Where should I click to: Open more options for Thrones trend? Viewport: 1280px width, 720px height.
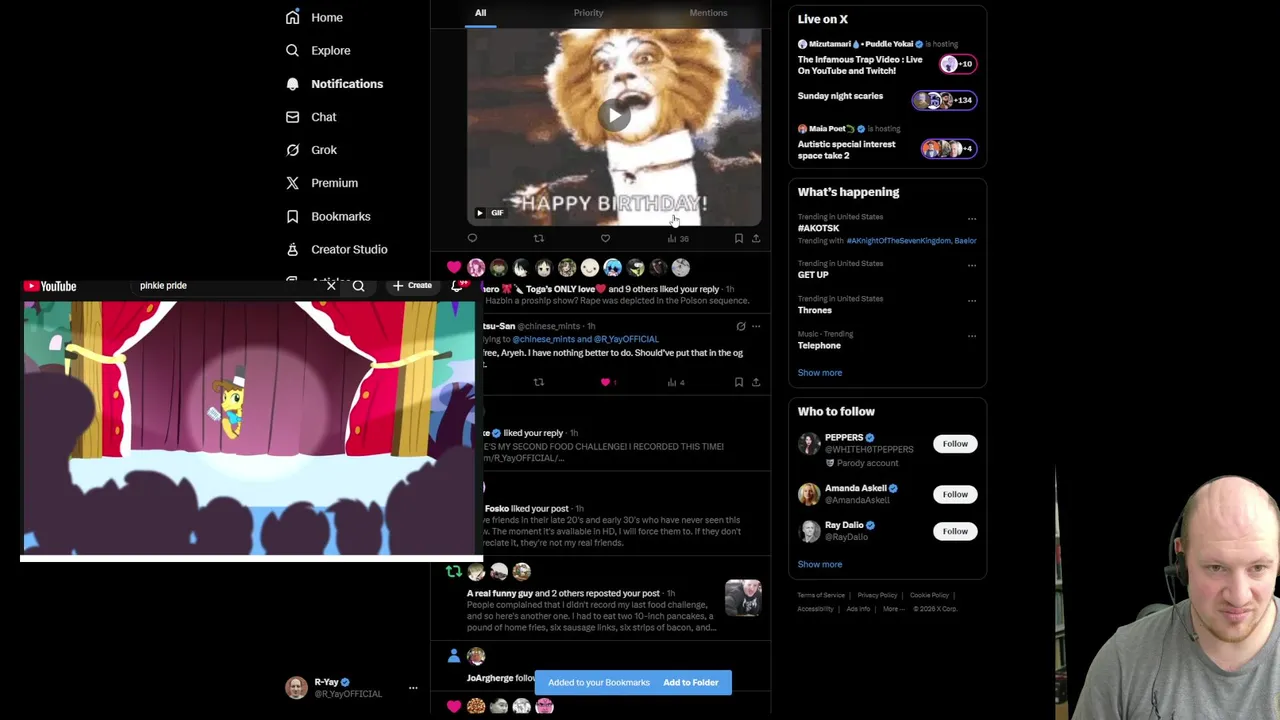tap(972, 301)
